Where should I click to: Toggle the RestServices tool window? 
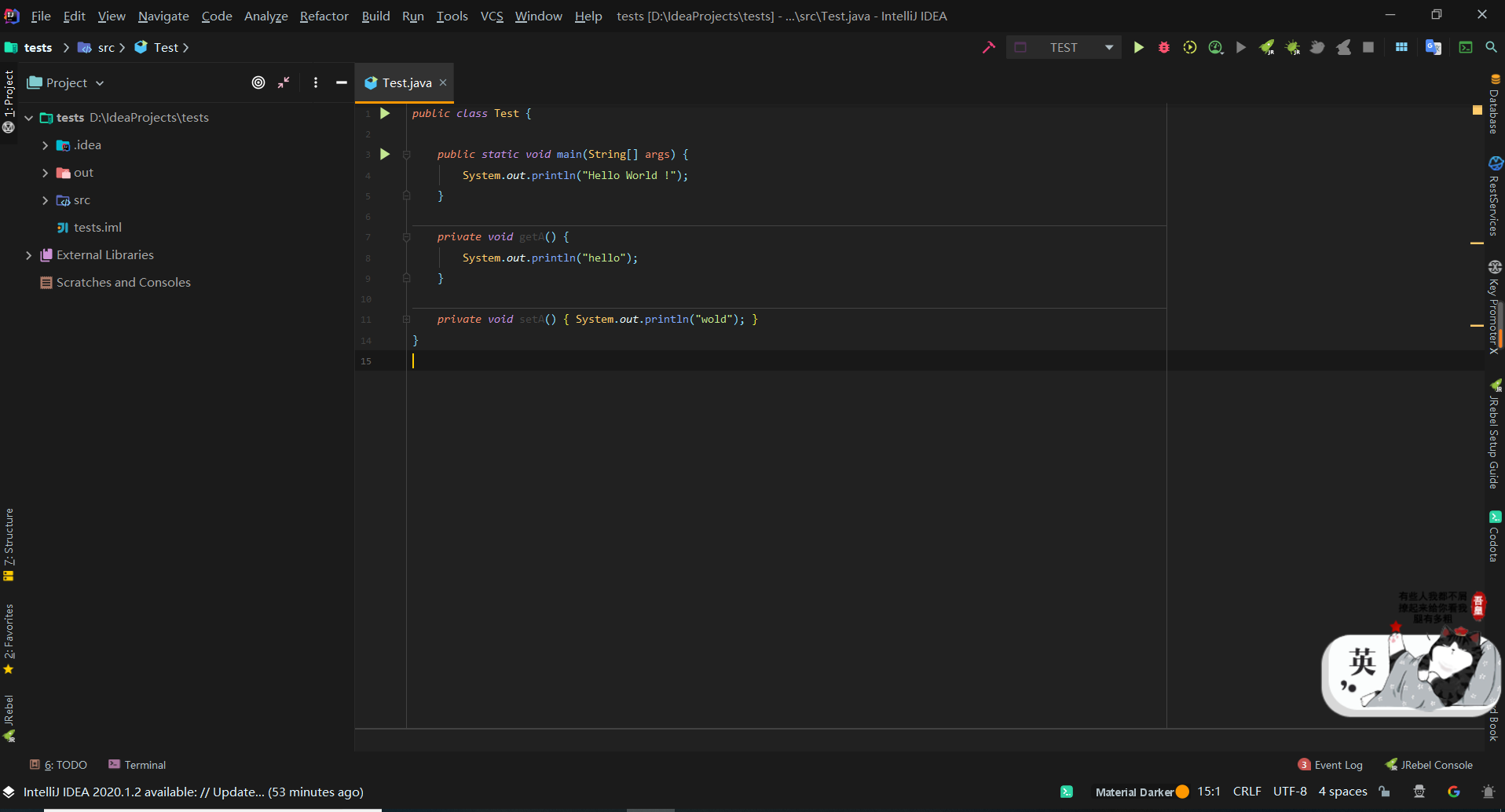point(1494,196)
